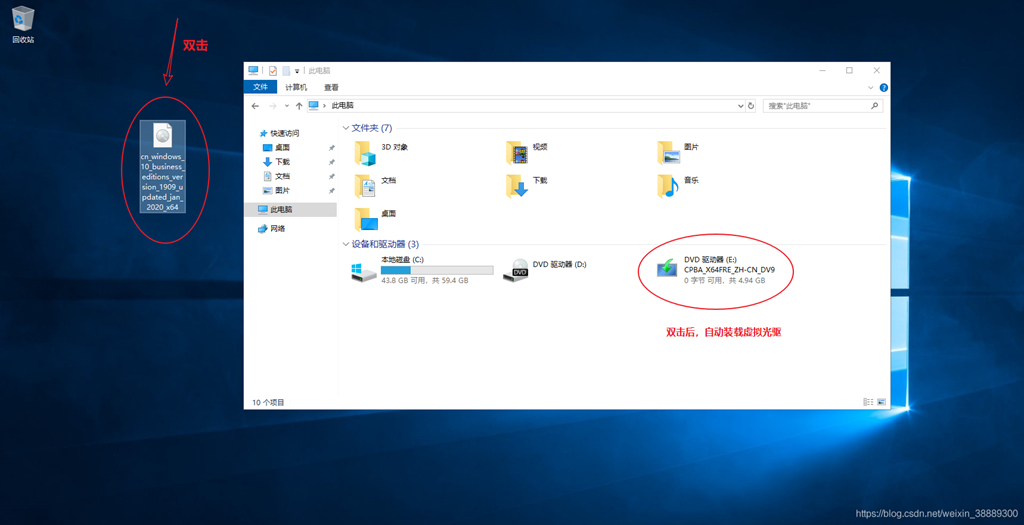Open the 文件 File menu tab
Image resolution: width=1024 pixels, height=525 pixels.
coord(260,88)
